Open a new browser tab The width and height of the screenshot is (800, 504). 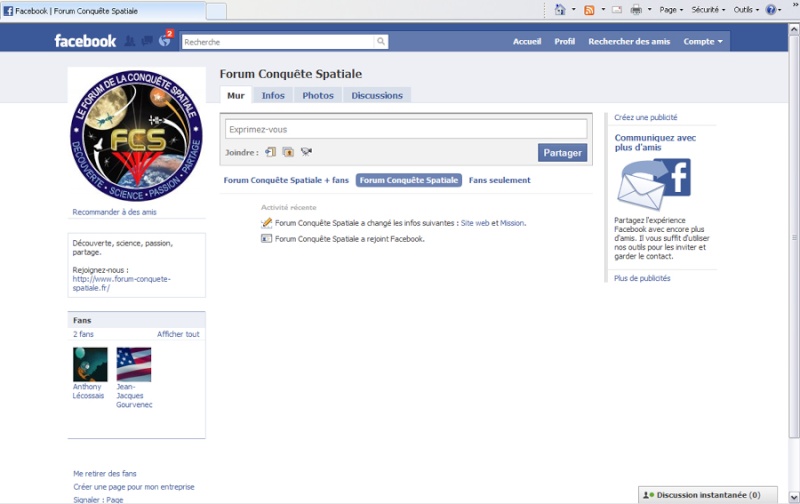coord(216,11)
